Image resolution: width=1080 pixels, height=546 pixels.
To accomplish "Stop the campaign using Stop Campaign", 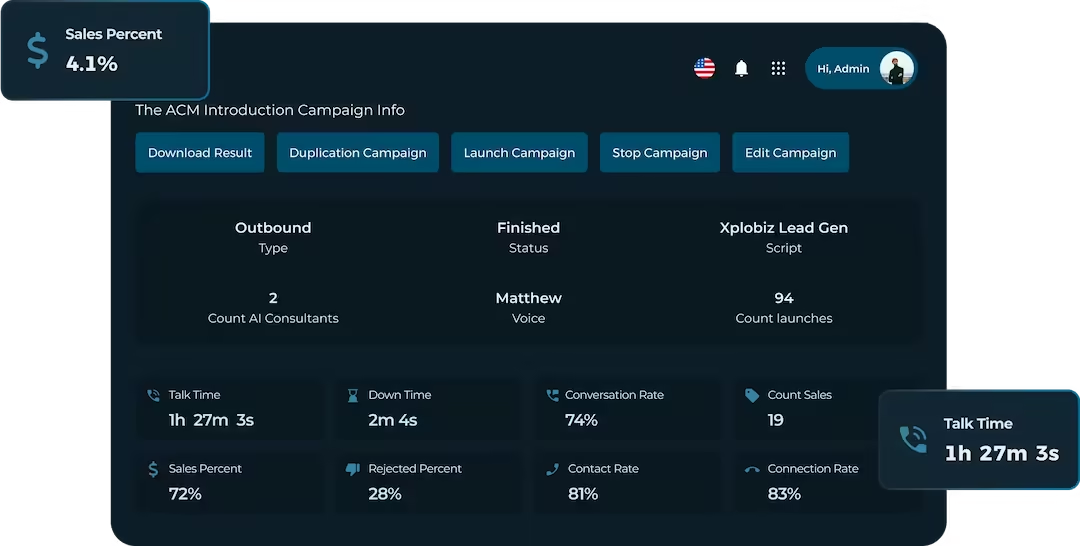I will (x=659, y=153).
